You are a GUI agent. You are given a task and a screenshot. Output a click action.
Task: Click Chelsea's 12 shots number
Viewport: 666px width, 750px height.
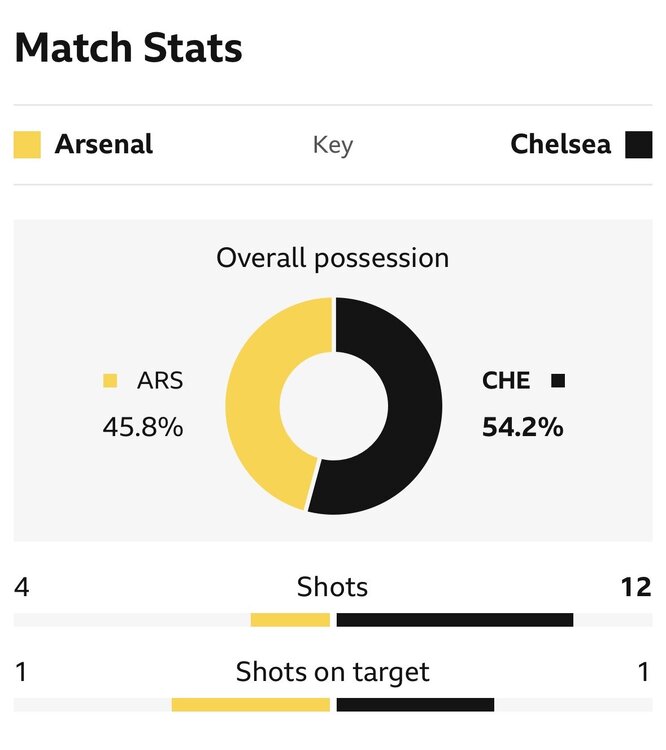[x=636, y=587]
